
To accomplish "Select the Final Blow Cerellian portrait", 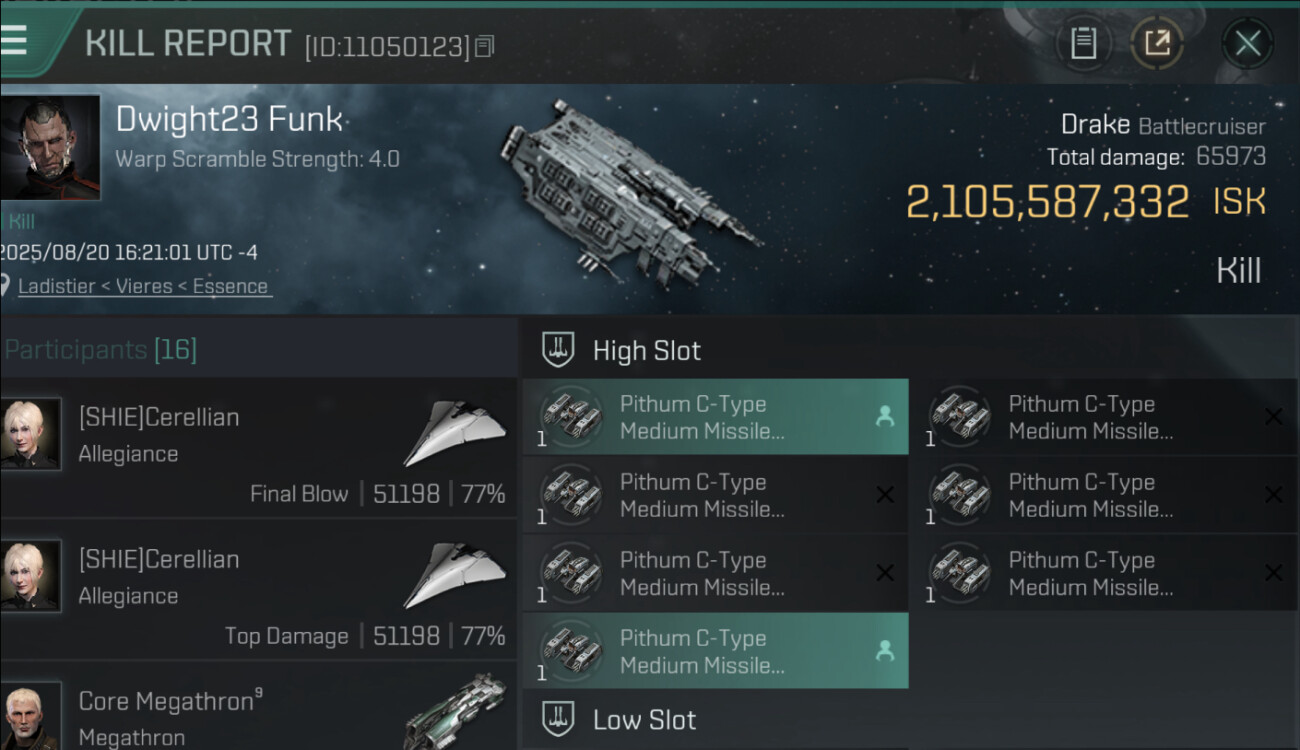I will [x=30, y=433].
